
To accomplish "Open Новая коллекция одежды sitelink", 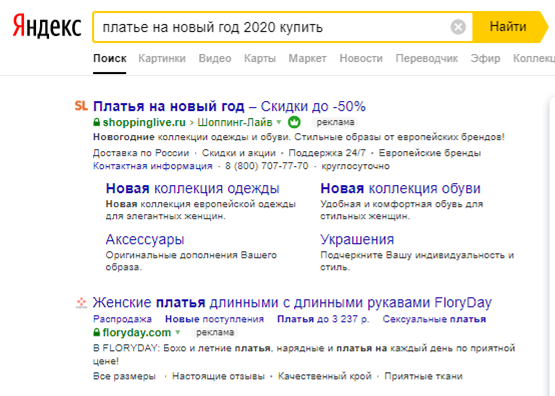I will coord(193,188).
